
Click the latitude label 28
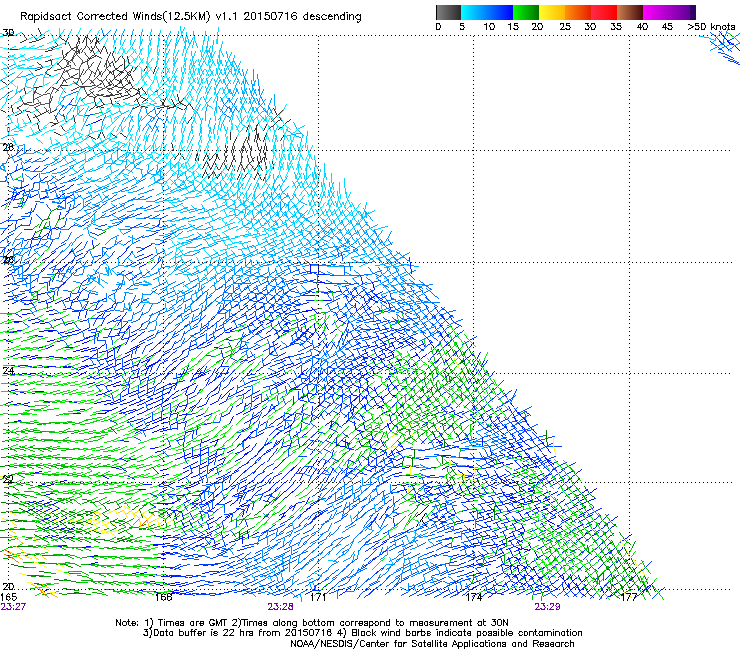[x=8, y=147]
